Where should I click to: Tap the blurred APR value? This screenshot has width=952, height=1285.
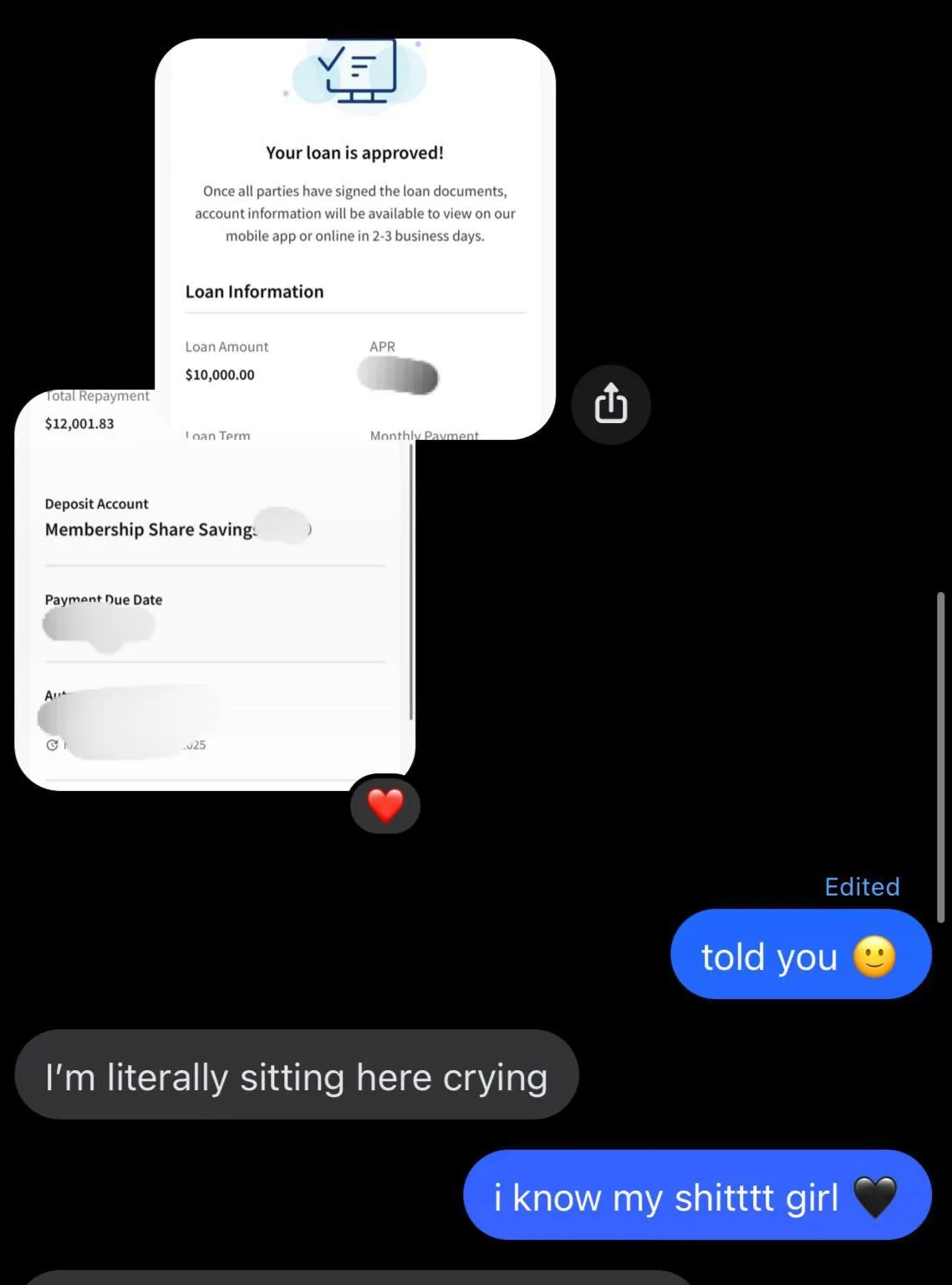click(398, 375)
